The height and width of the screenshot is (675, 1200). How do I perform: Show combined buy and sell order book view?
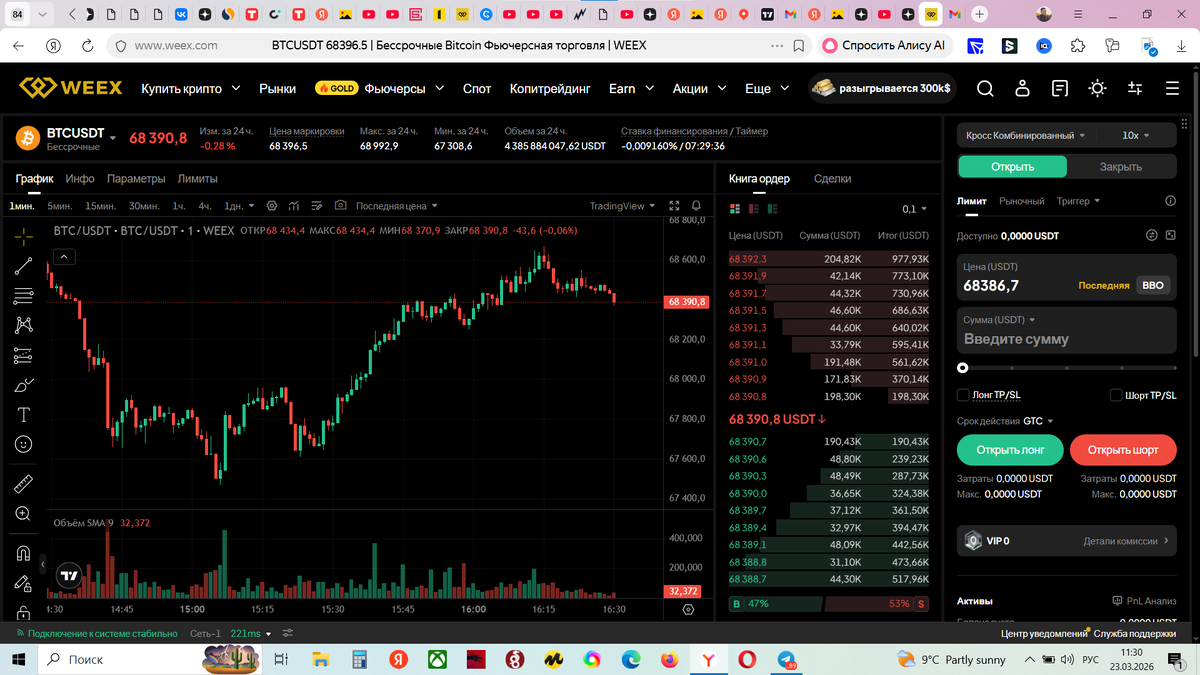[x=736, y=209]
